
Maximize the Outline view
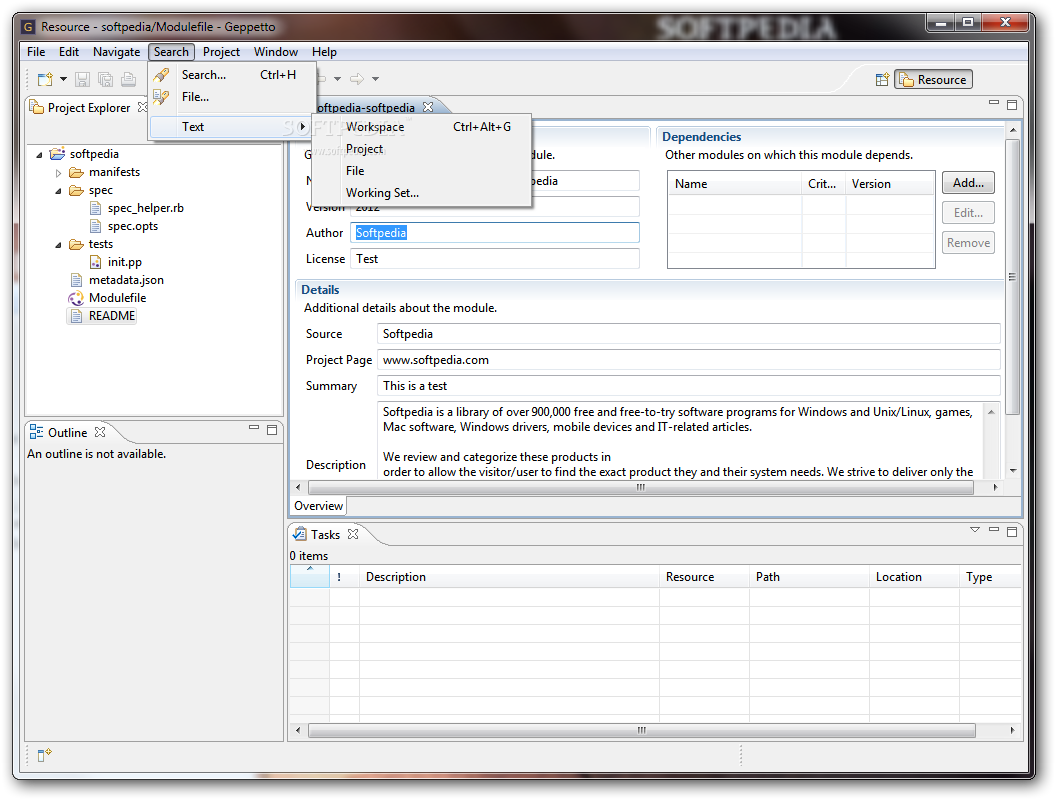click(x=272, y=430)
